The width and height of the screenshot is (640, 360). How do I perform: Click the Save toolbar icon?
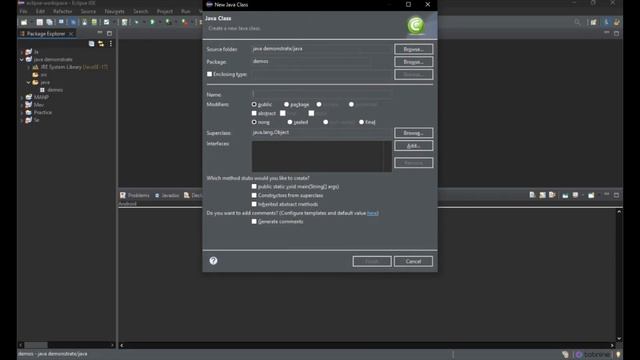[40, 22]
